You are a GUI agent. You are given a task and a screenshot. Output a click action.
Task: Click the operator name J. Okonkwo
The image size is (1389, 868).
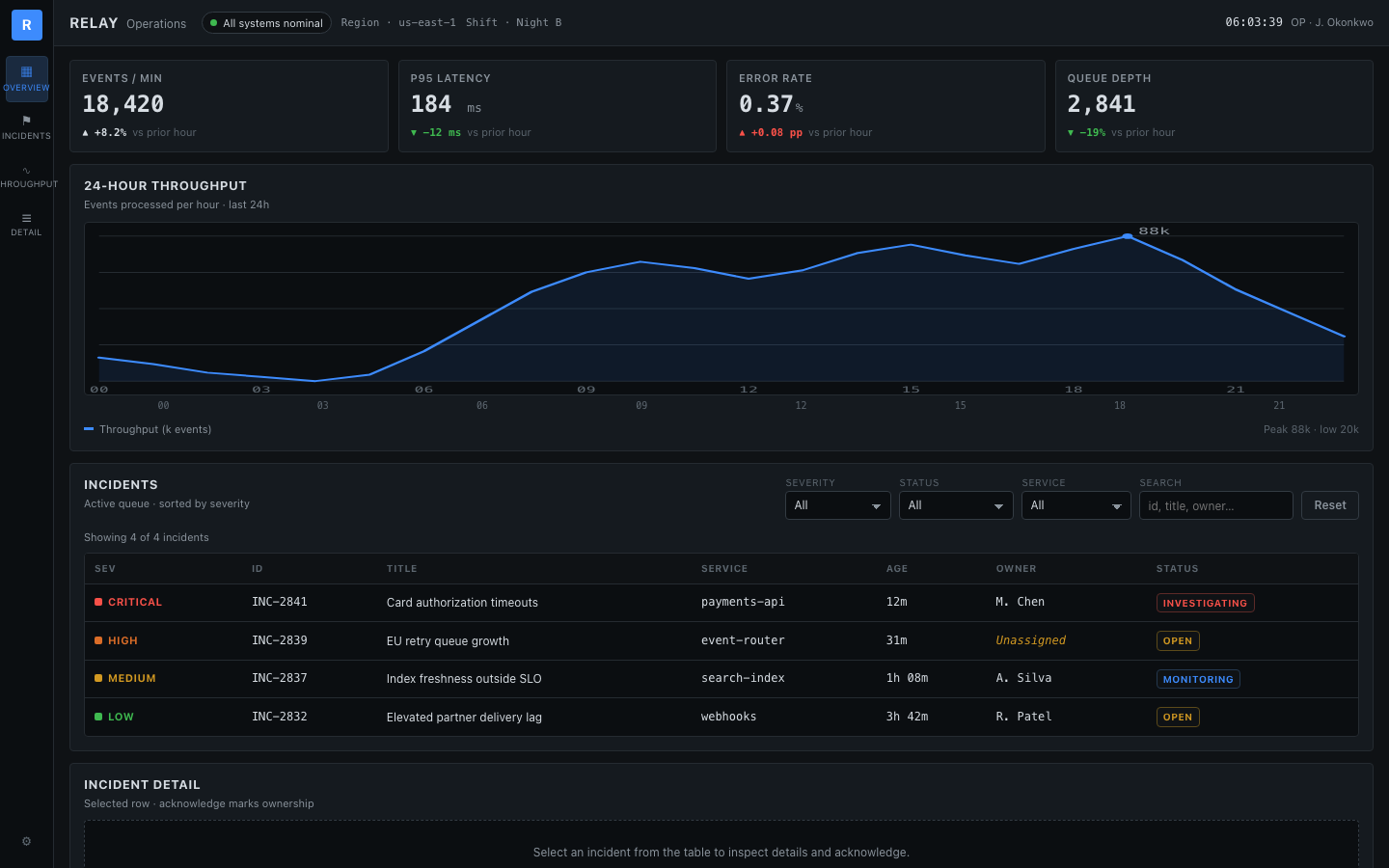(x=1344, y=22)
